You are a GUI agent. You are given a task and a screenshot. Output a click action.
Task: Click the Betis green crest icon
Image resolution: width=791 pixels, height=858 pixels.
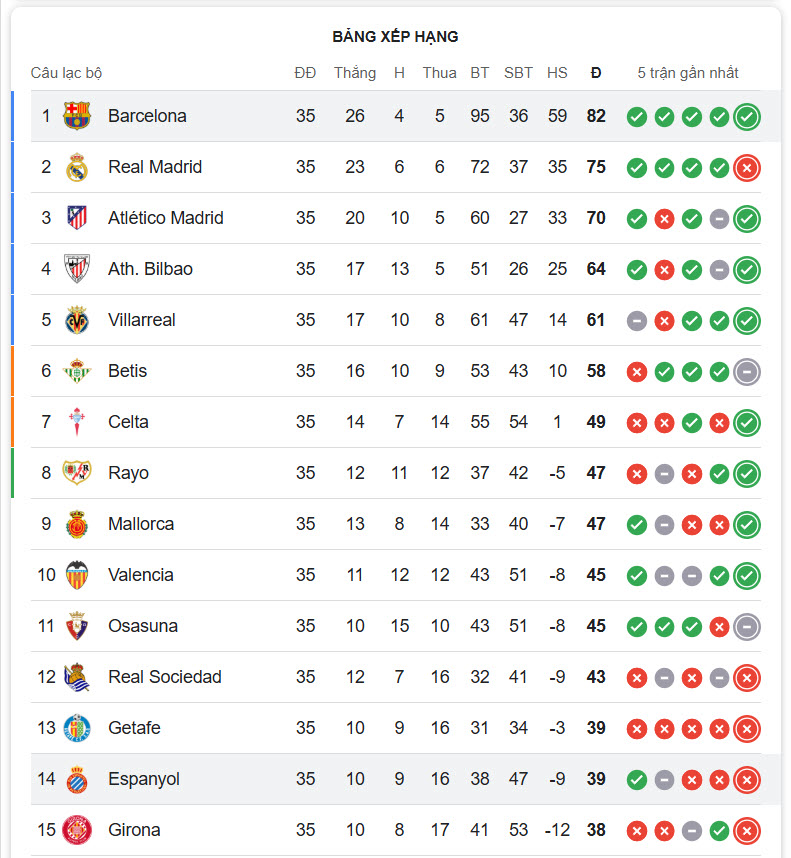[77, 371]
